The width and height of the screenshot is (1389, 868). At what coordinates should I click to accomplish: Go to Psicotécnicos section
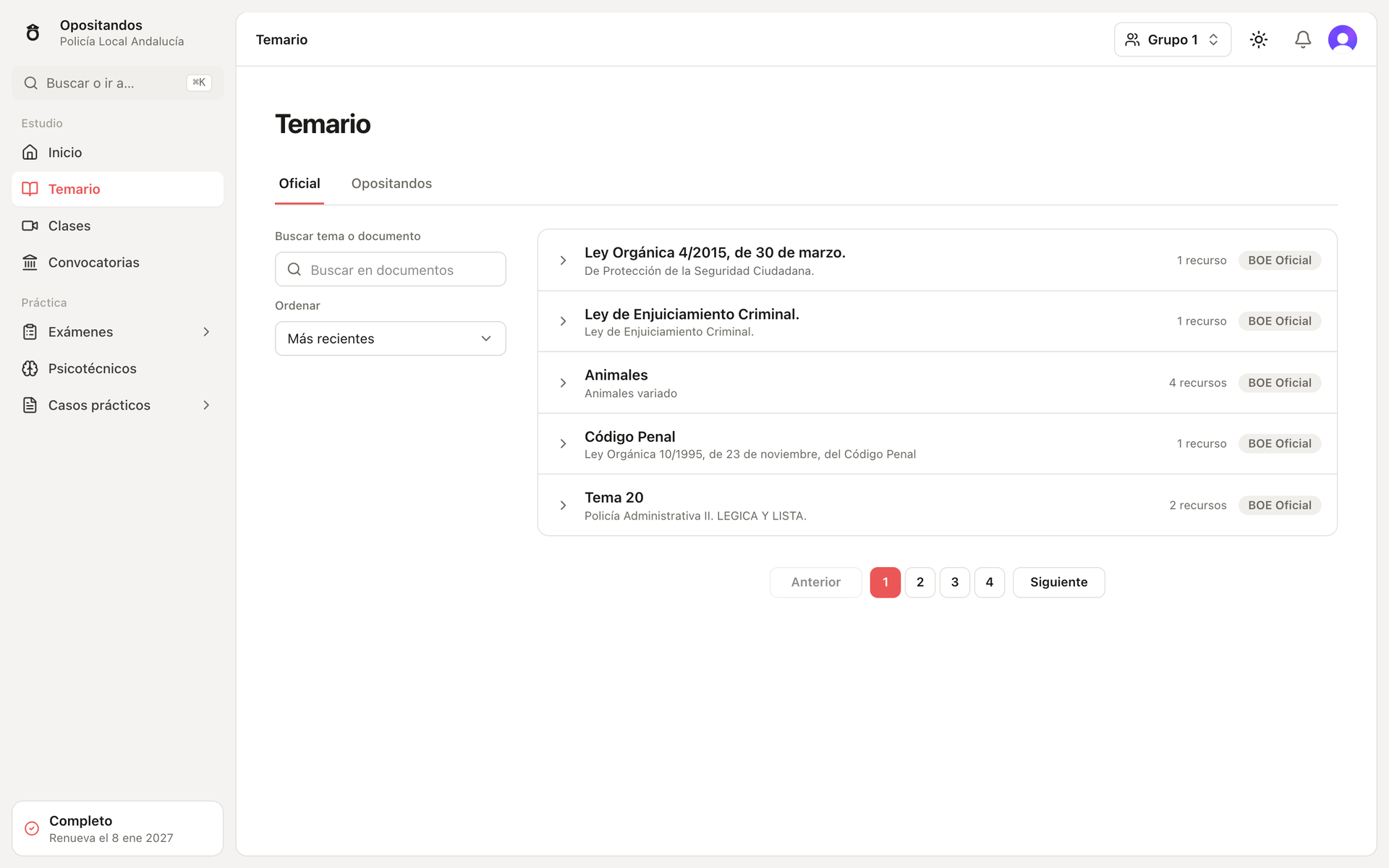(117, 369)
